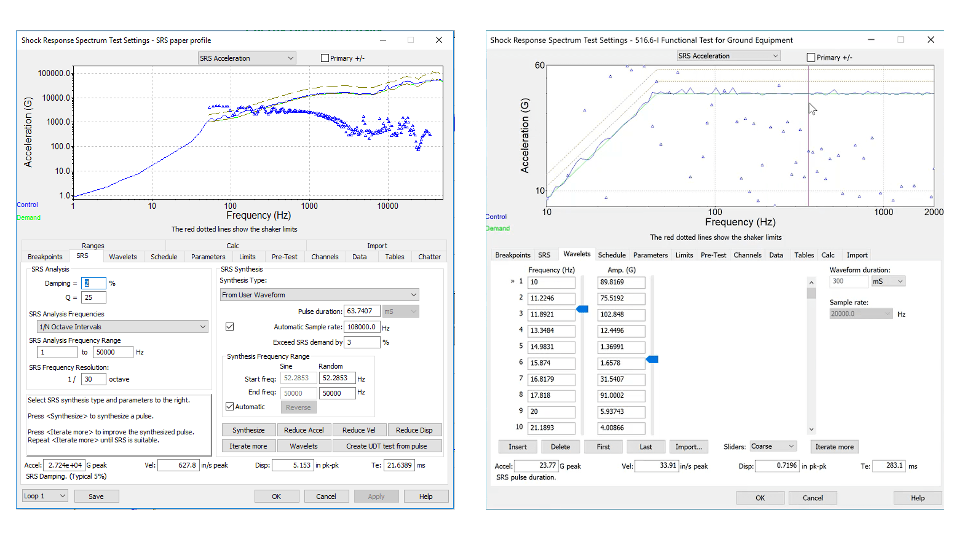
Task: Click Iterate more in SRS Synthesis panel
Action: click(x=249, y=446)
